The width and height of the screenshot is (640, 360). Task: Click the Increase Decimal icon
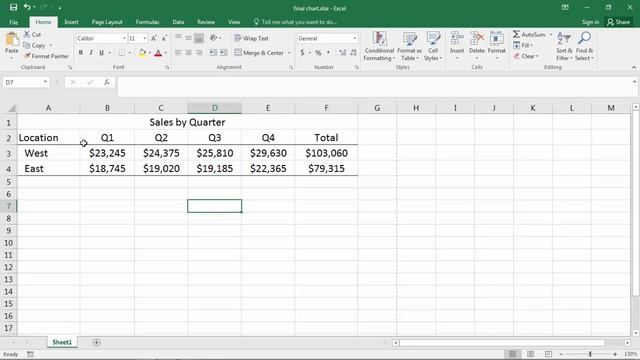coord(342,53)
